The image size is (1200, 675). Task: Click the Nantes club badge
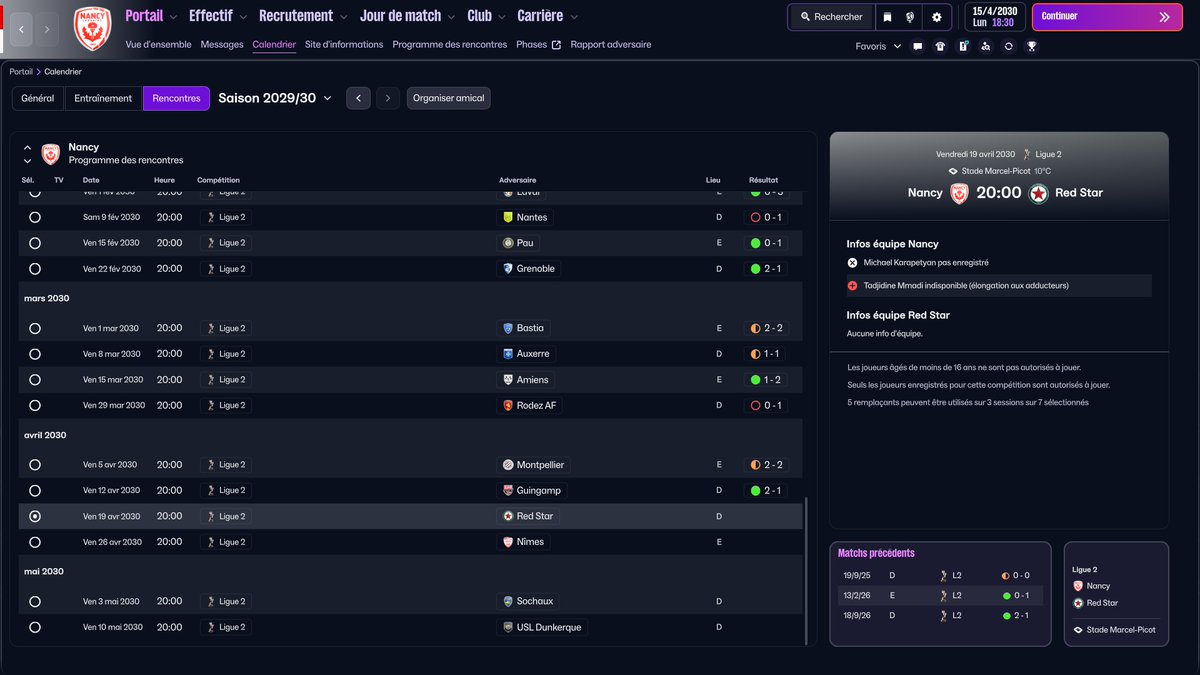(508, 217)
